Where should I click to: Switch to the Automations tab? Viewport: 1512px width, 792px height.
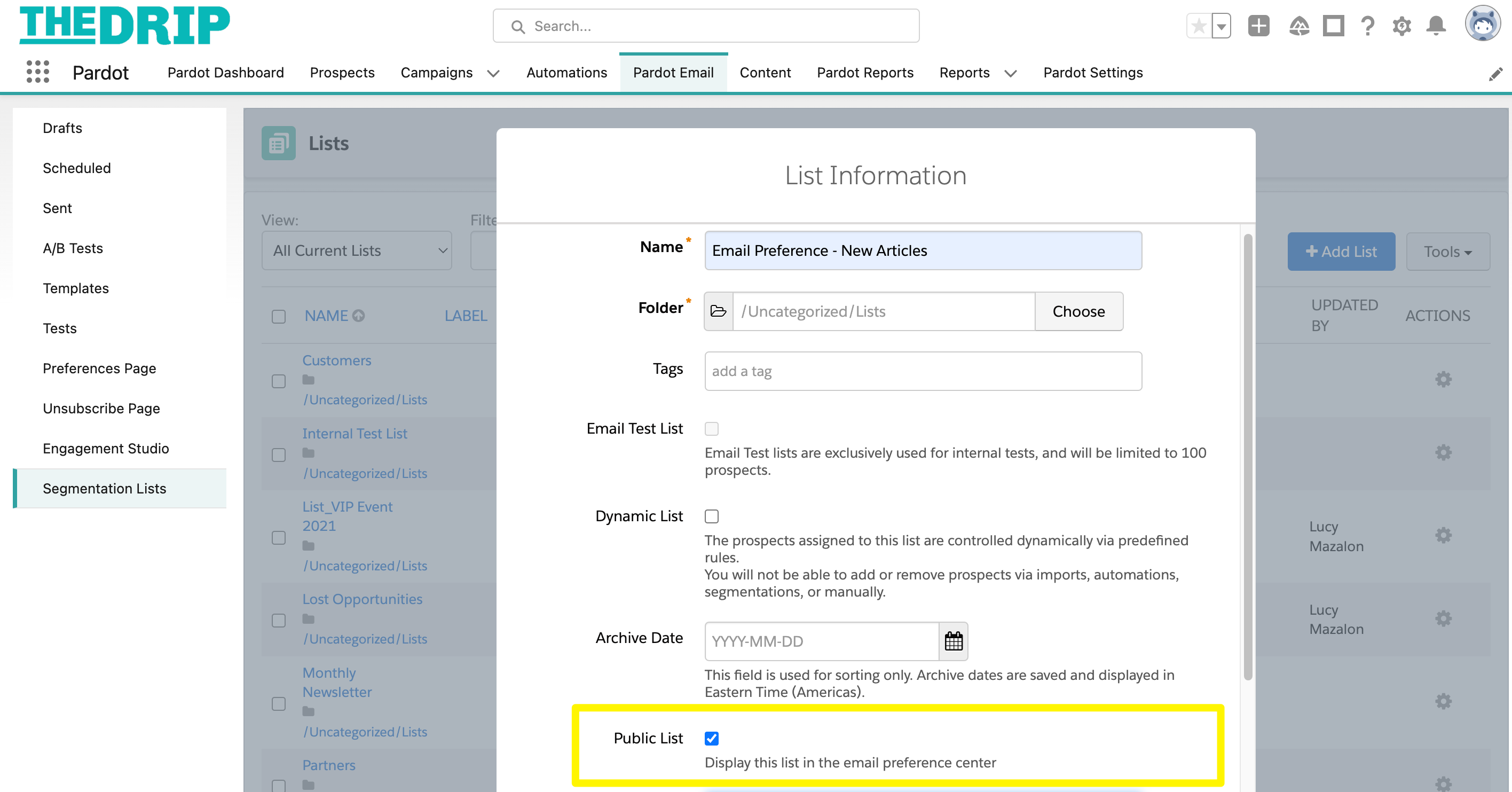pos(566,73)
